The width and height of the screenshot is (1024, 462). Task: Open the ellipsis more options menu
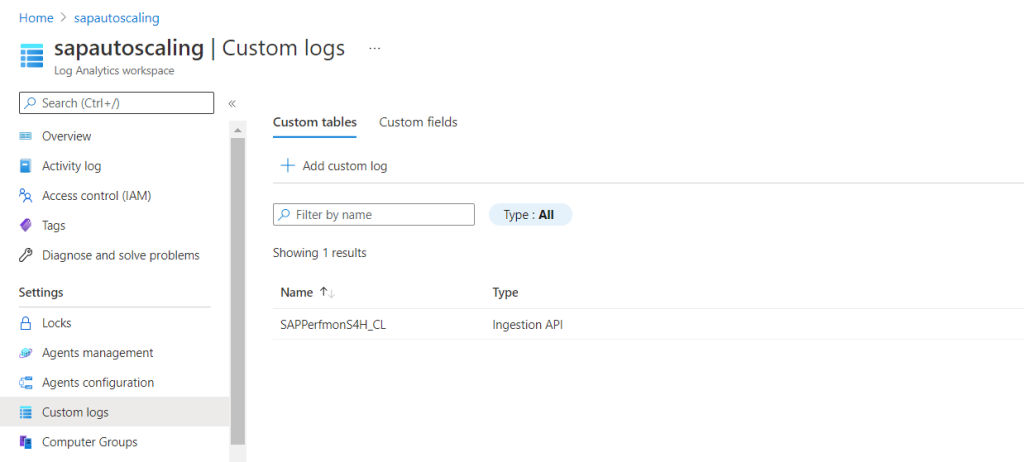pos(374,49)
